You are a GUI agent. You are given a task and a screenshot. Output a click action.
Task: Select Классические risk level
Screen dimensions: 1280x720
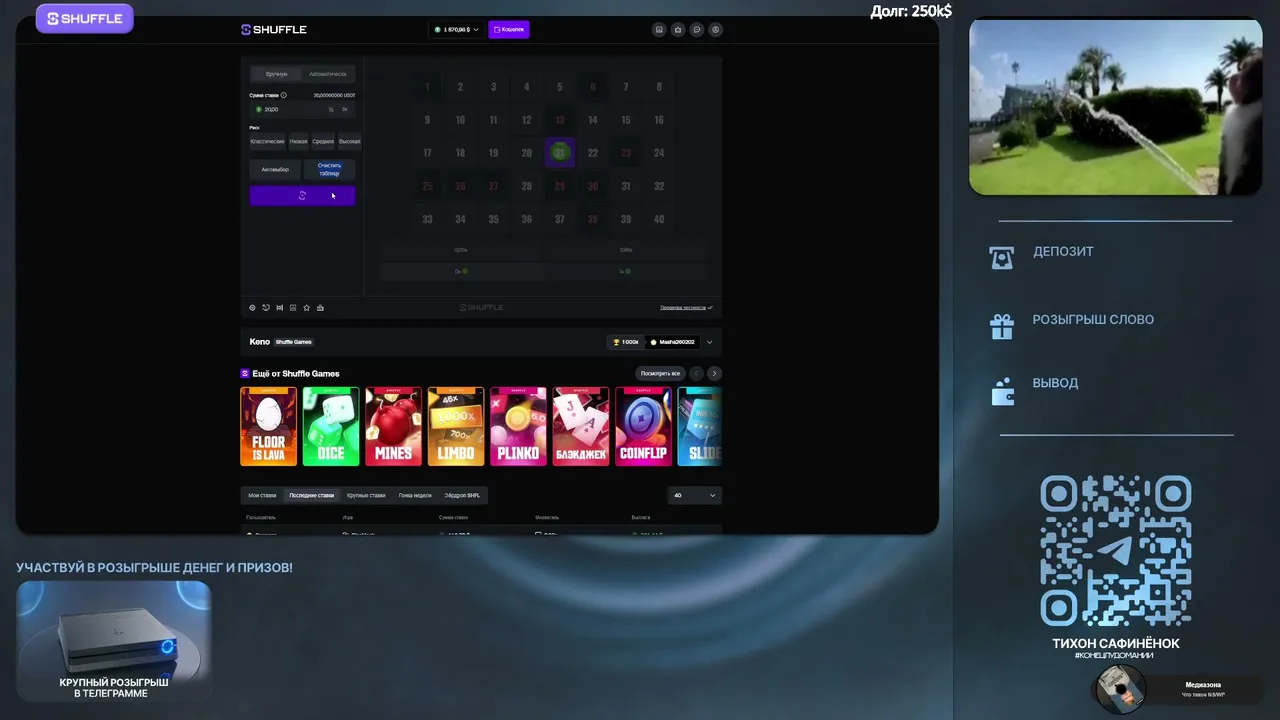tap(267, 141)
